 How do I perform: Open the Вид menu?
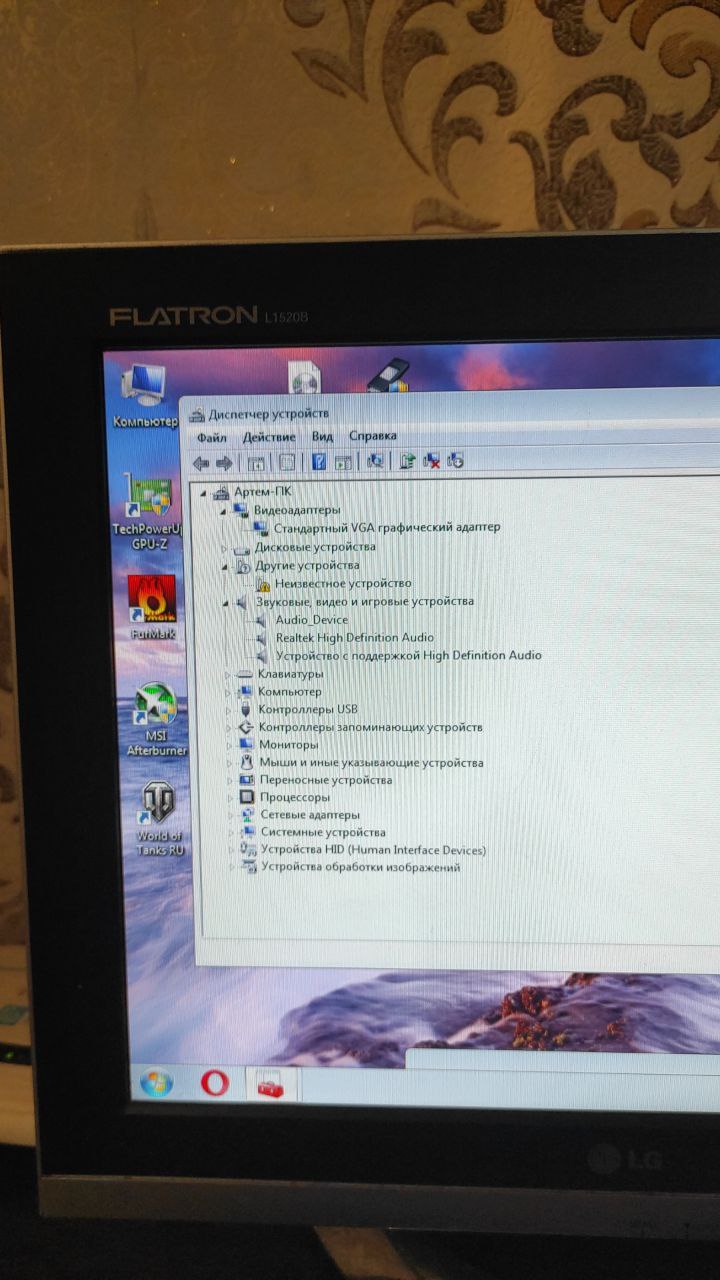tap(322, 436)
